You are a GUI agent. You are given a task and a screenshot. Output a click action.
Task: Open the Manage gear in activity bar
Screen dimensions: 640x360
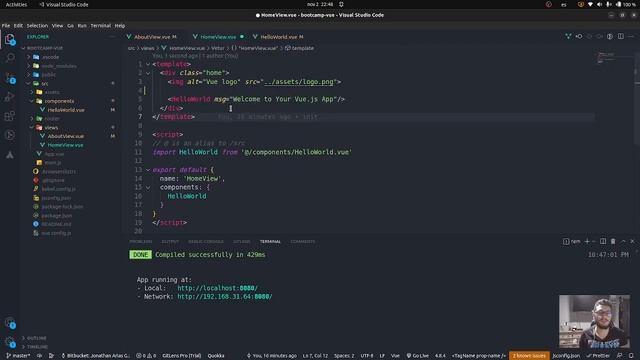tap(10, 342)
